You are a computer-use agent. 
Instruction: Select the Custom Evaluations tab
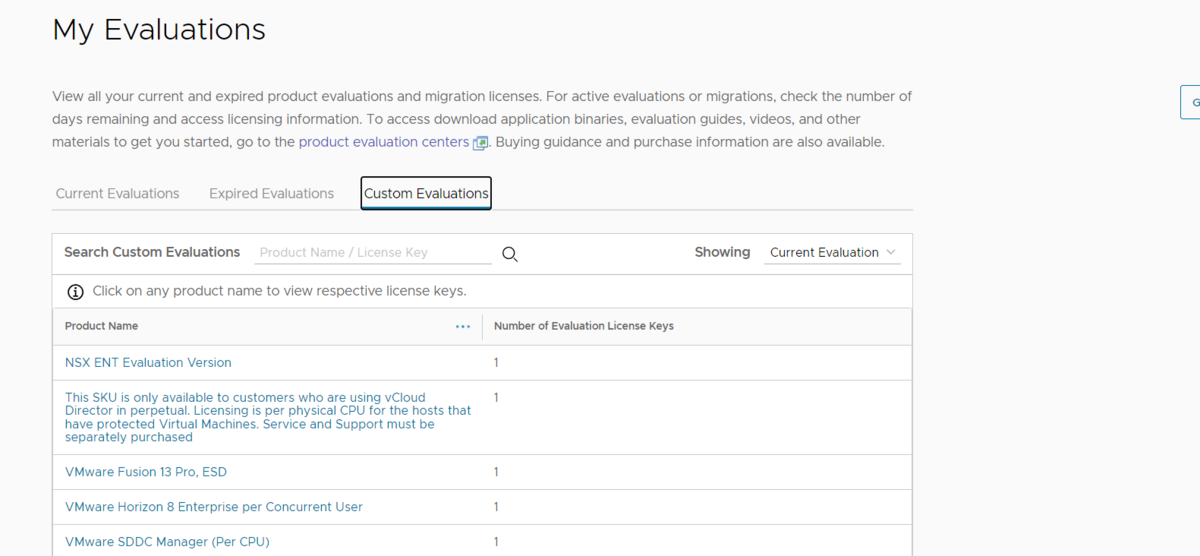[426, 194]
